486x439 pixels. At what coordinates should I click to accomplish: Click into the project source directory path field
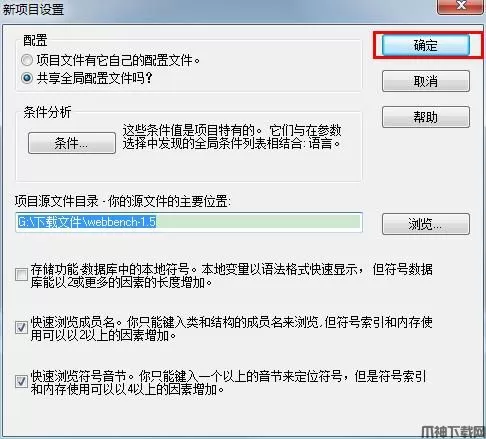pos(189,222)
